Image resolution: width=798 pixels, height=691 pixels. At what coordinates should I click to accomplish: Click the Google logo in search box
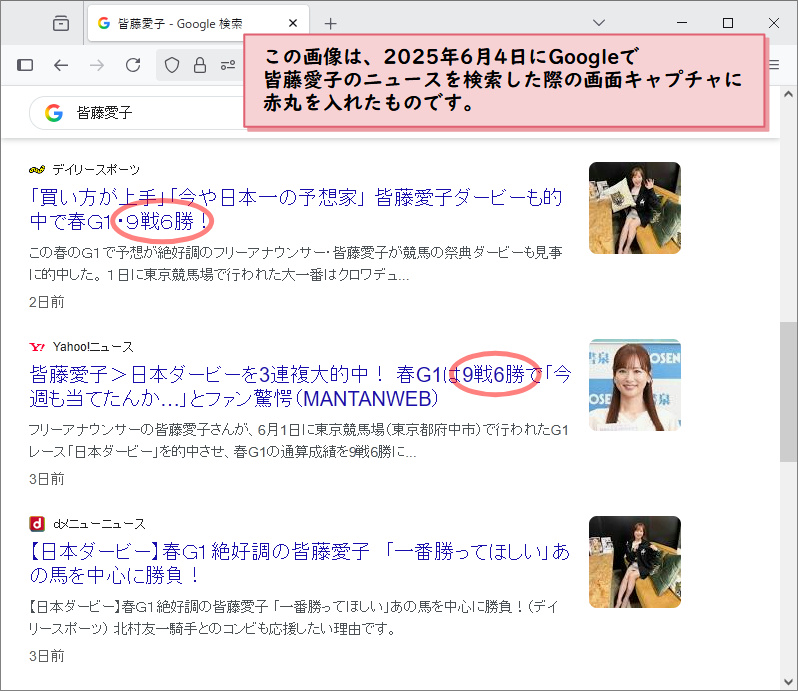point(54,112)
